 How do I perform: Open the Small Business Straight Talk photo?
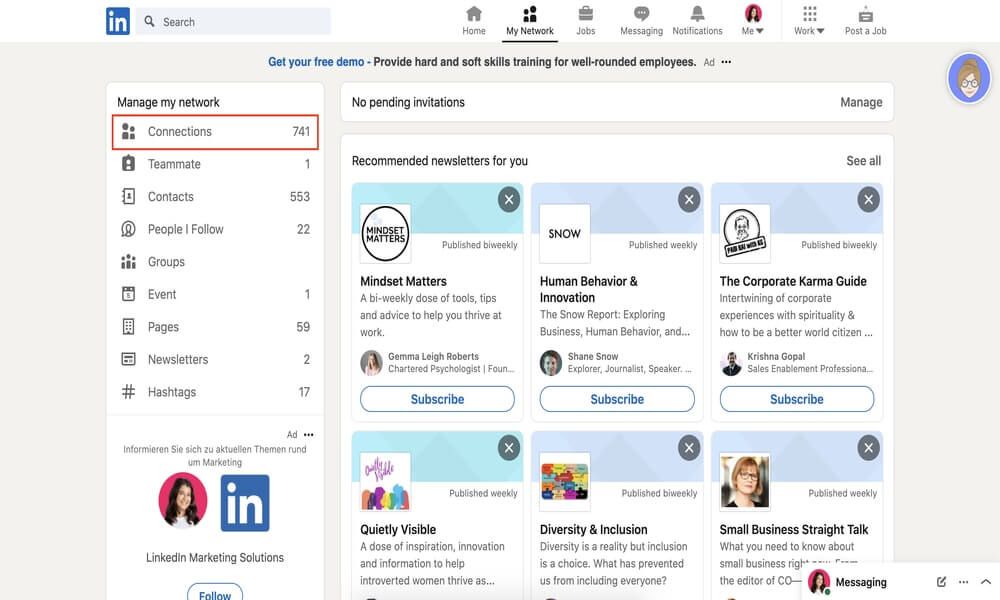(745, 481)
